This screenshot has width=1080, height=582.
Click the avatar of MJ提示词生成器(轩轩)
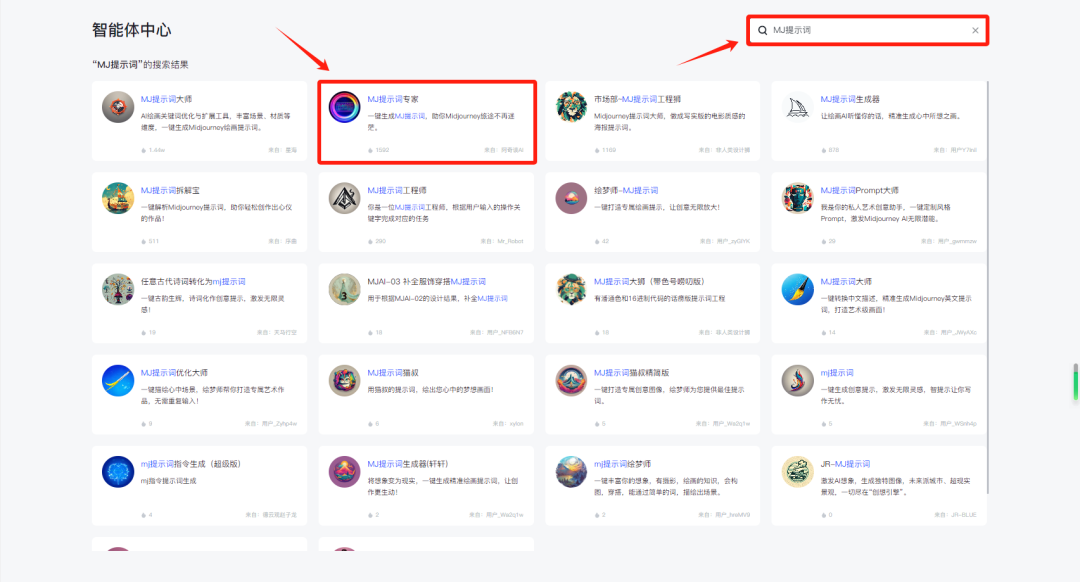pyautogui.click(x=344, y=472)
